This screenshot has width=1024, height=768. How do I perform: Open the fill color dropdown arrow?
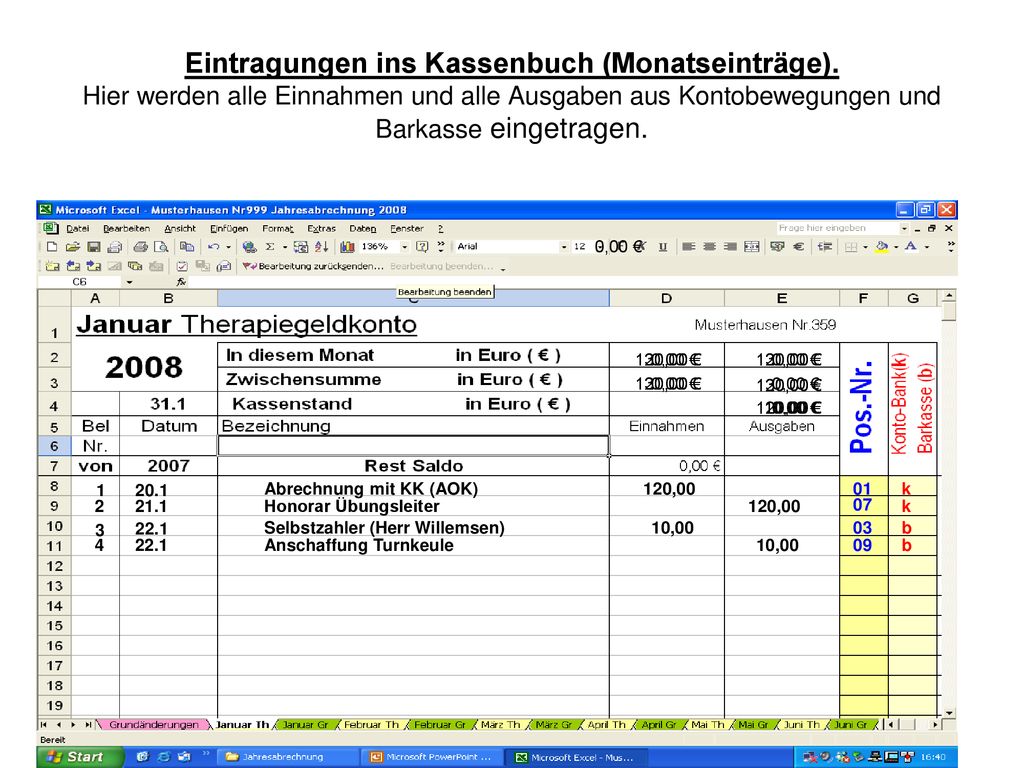(x=896, y=247)
